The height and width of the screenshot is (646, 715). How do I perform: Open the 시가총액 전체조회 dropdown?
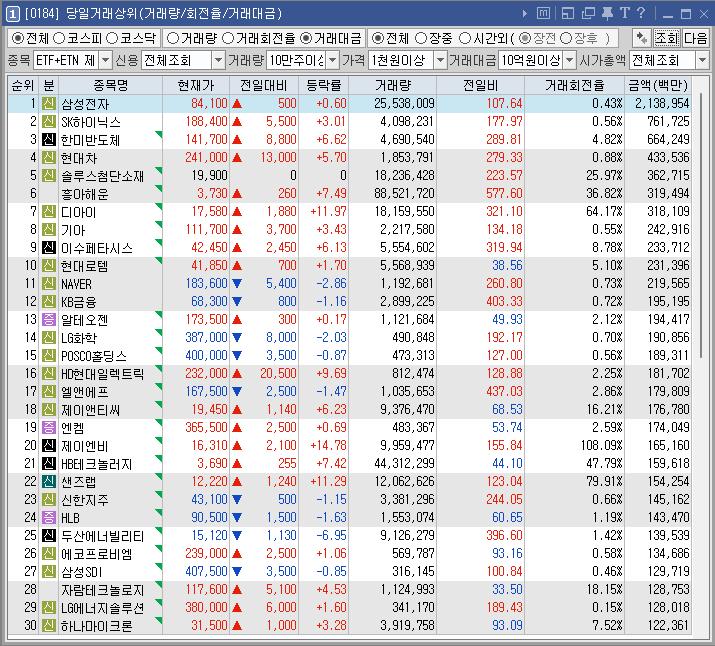[x=702, y=60]
